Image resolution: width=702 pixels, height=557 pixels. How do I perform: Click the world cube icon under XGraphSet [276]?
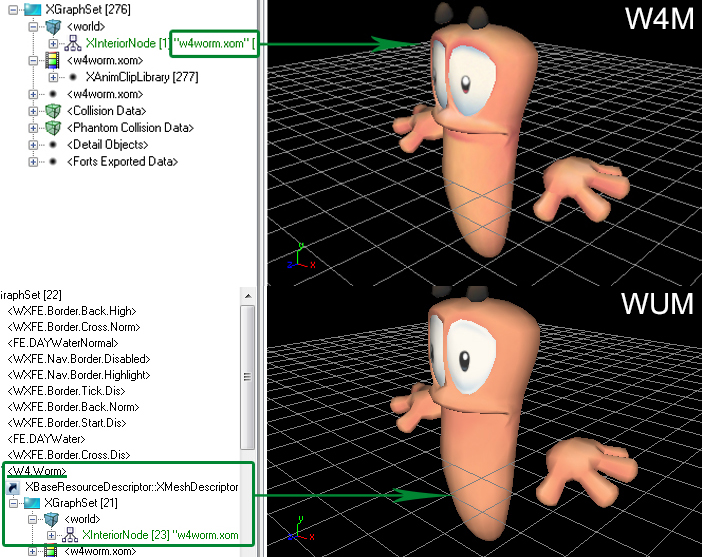coord(53,26)
